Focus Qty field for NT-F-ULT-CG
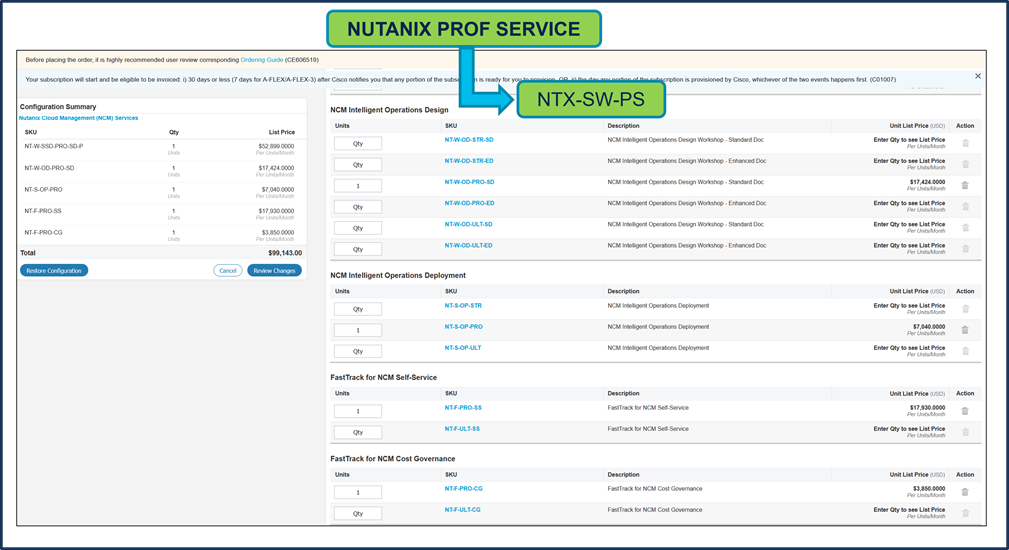The image size is (1009, 550). [358, 514]
